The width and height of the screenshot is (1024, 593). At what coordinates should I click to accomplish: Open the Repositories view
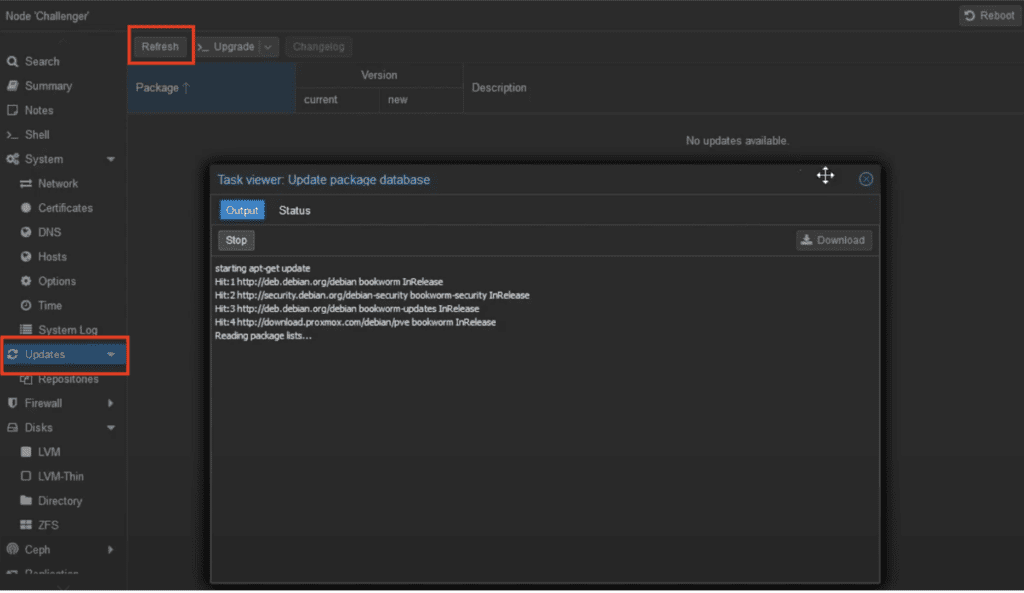coord(63,379)
